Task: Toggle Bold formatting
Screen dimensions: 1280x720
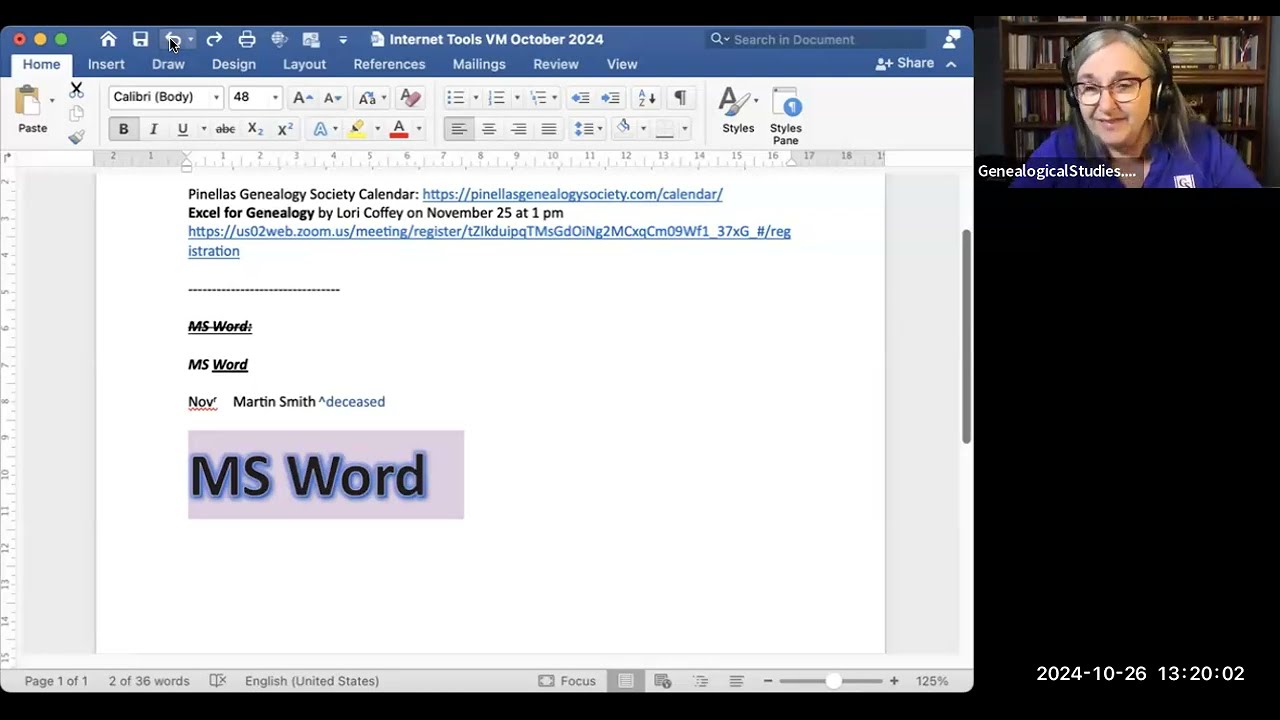Action: pos(123,129)
